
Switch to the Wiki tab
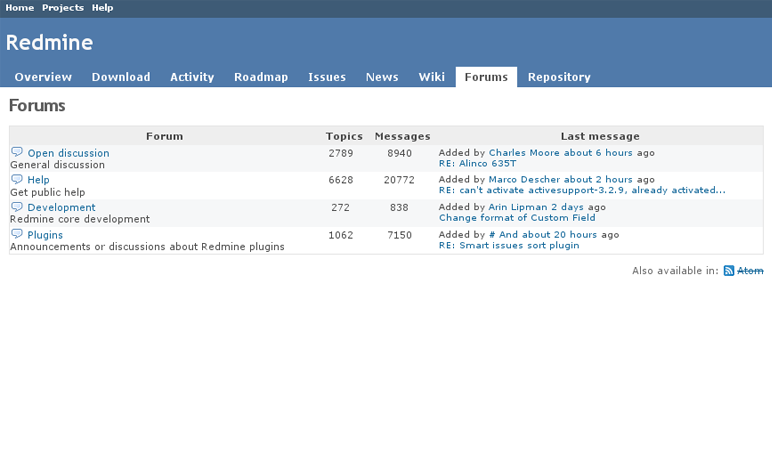[x=432, y=77]
